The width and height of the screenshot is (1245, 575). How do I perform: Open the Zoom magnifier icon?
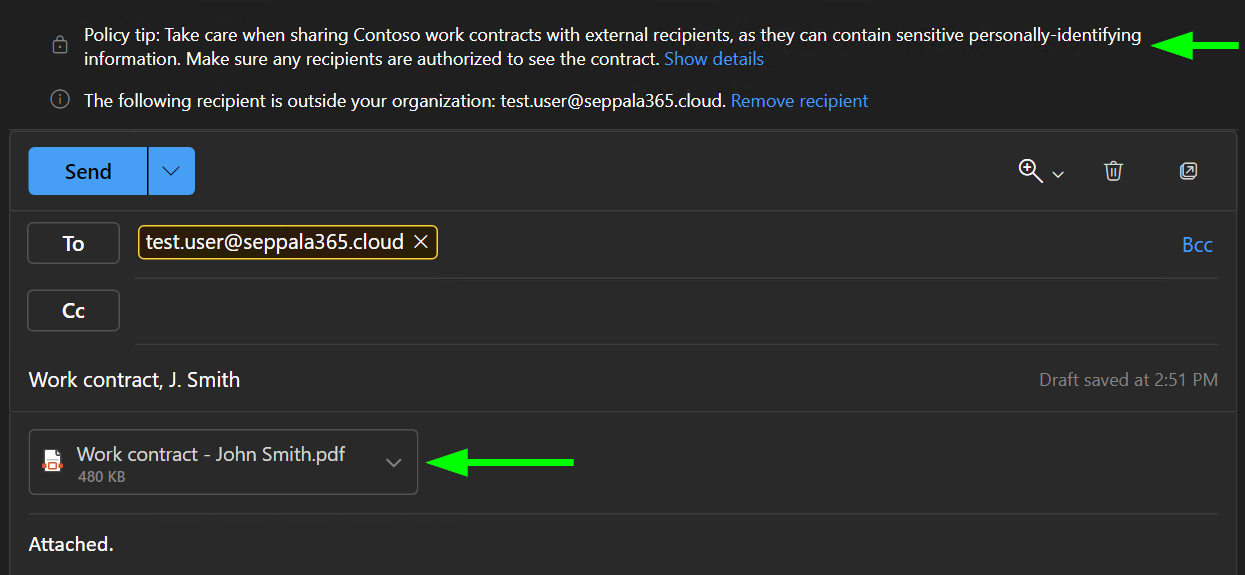point(1030,170)
